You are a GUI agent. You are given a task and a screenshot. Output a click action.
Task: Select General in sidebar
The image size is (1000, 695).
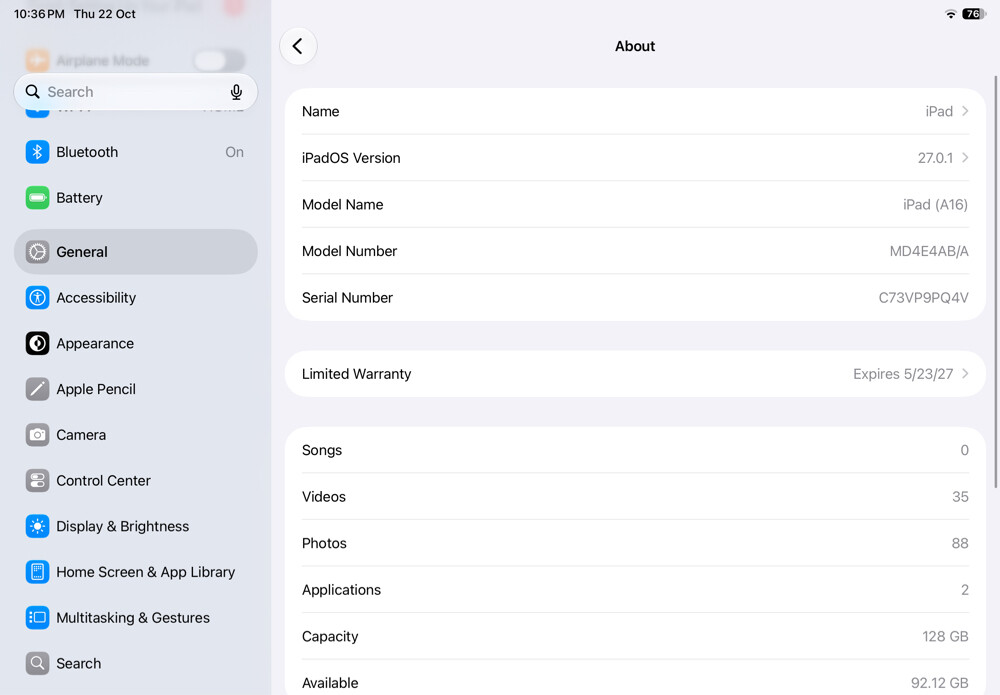coord(136,252)
